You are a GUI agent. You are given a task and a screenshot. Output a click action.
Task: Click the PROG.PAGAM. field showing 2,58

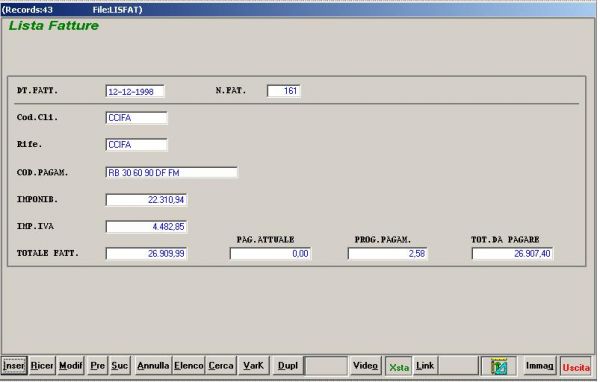click(387, 253)
